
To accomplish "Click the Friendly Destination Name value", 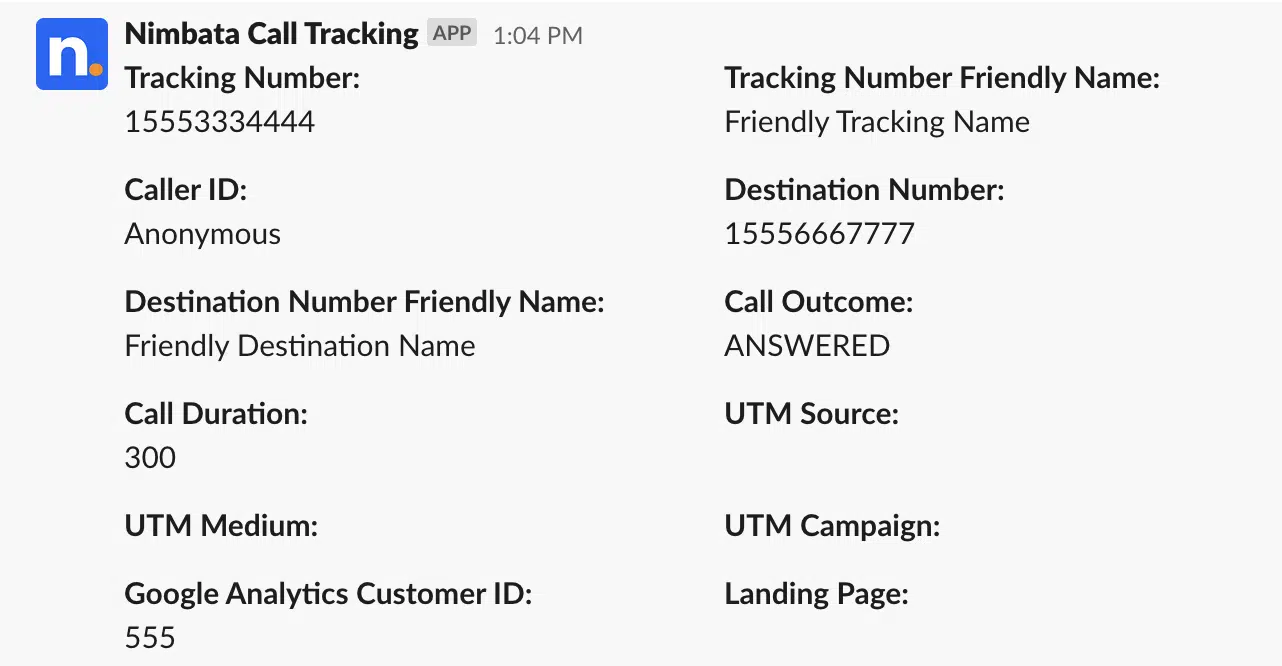I will click(300, 346).
